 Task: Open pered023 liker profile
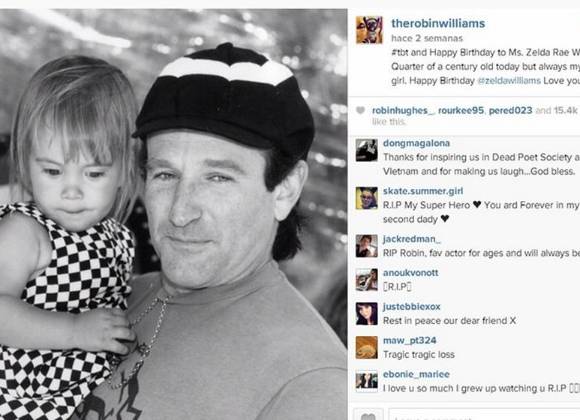click(x=510, y=110)
